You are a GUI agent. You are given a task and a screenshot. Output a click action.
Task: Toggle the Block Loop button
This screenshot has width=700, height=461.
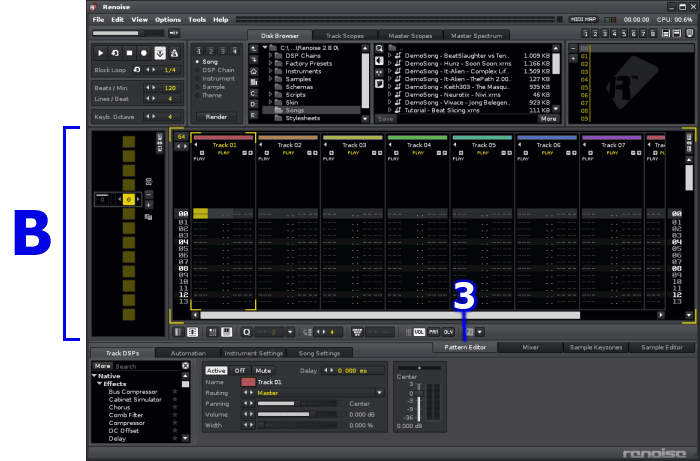(x=137, y=70)
